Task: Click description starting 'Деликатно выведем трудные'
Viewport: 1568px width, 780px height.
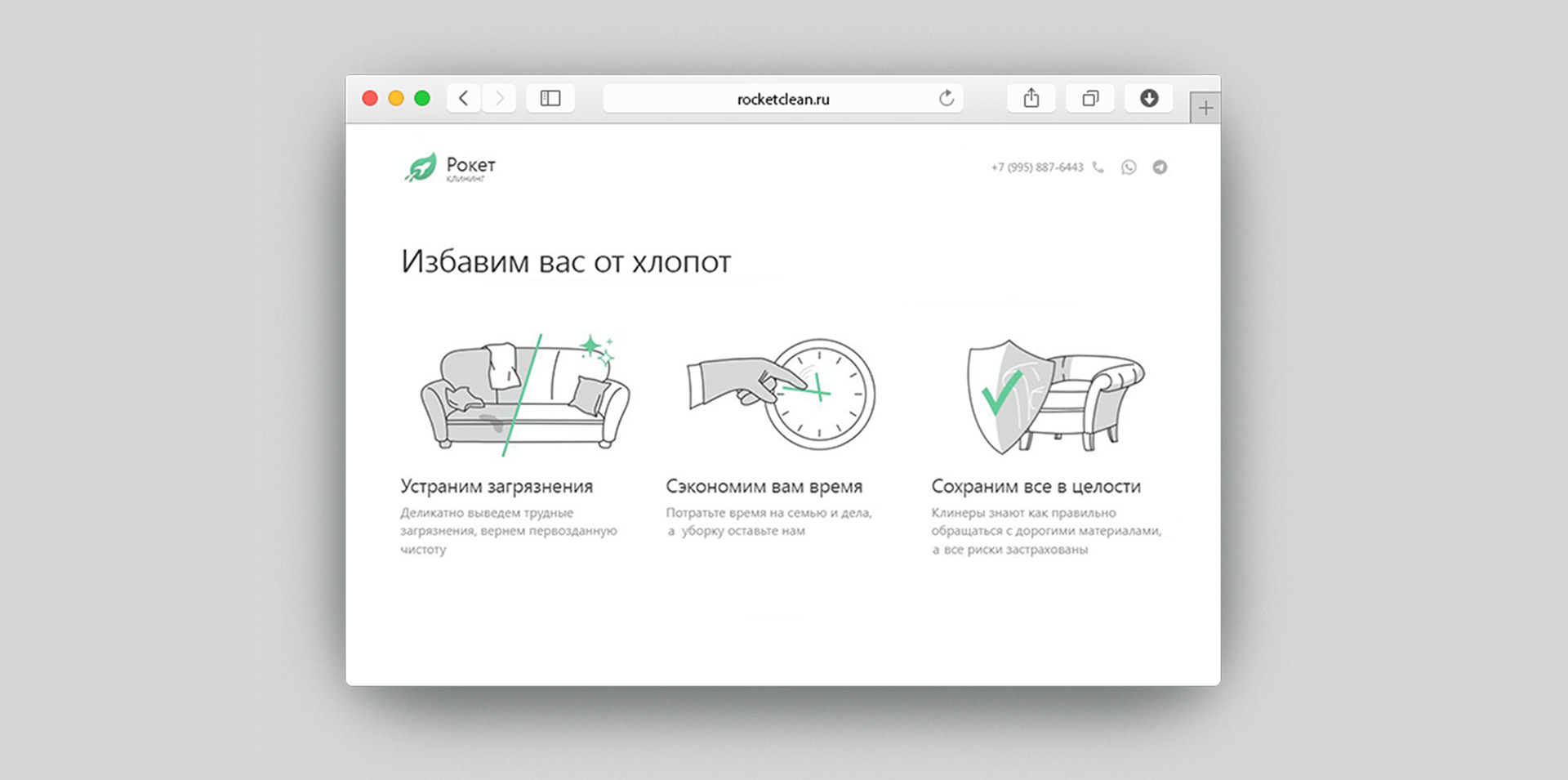Action: 509,531
